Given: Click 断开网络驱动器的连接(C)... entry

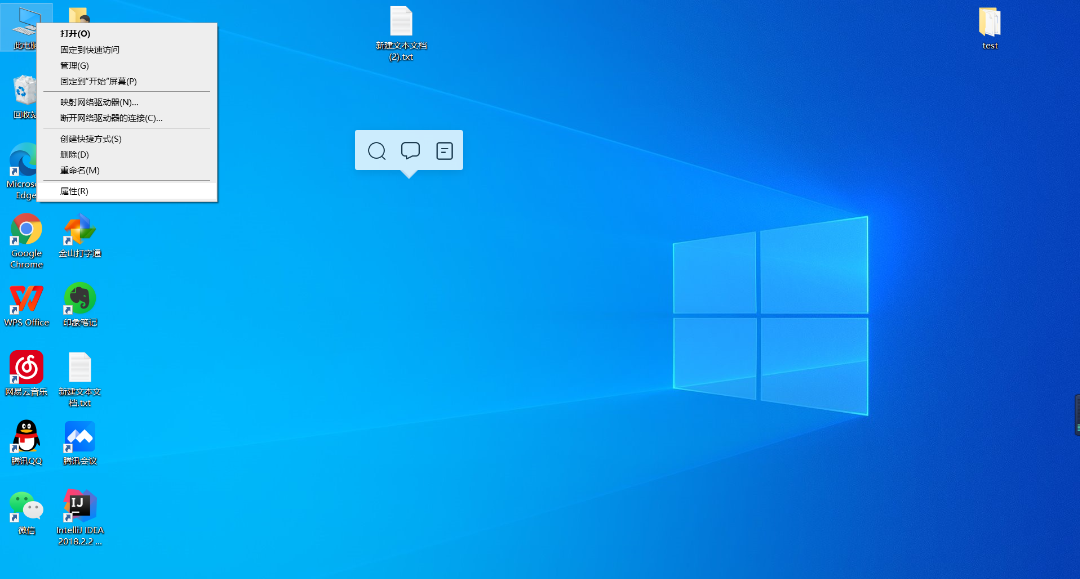Looking at the screenshot, I should pos(127,118).
